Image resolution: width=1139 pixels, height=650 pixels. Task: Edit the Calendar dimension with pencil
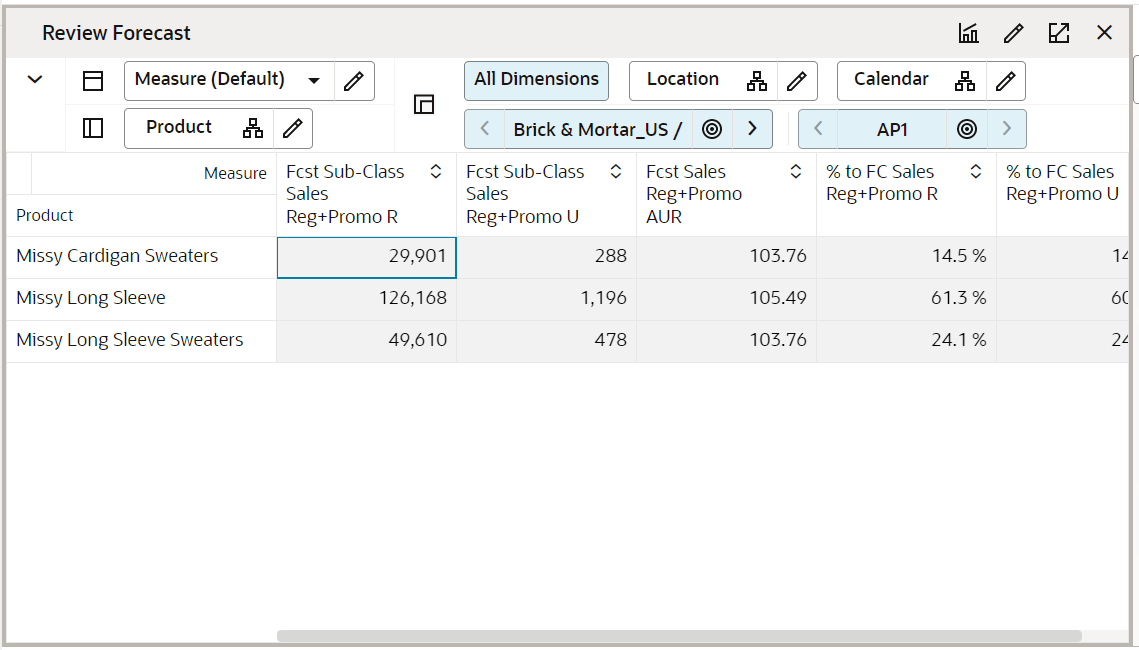(1005, 81)
